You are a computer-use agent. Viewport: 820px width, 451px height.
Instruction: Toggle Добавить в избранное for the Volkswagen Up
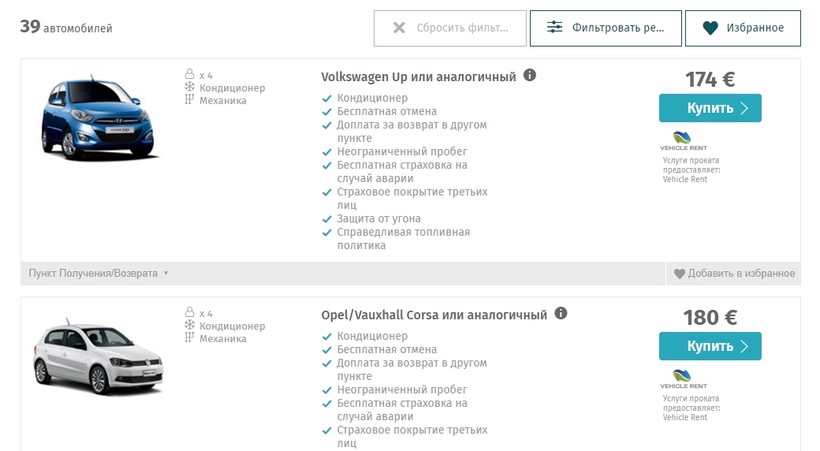(x=734, y=273)
